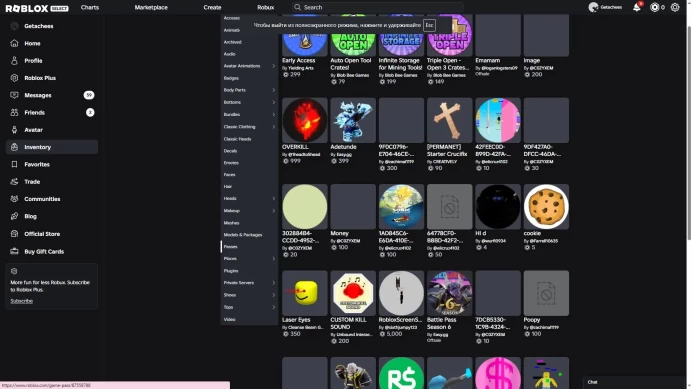Expand the Tops submenu arrow
This screenshot has width=692, height=389.
pyautogui.click(x=274, y=307)
